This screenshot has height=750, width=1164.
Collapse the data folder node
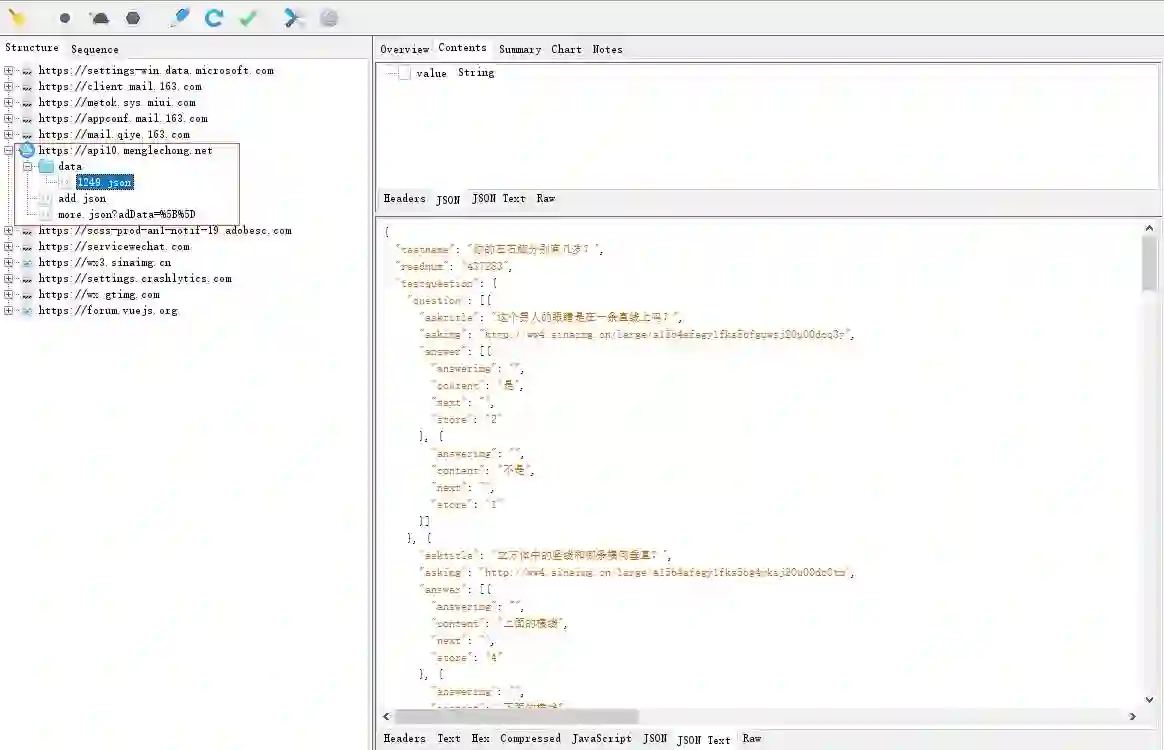pyautogui.click(x=27, y=167)
